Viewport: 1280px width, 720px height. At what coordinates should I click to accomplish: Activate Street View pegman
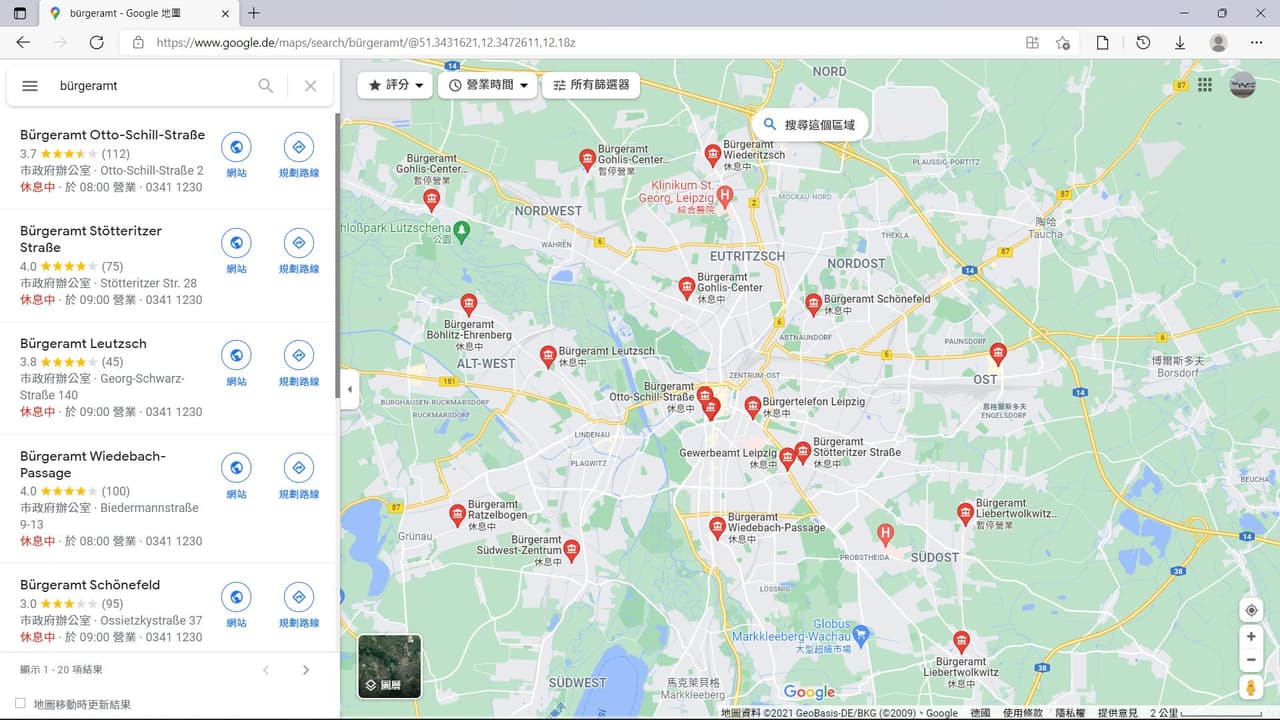(1251, 687)
